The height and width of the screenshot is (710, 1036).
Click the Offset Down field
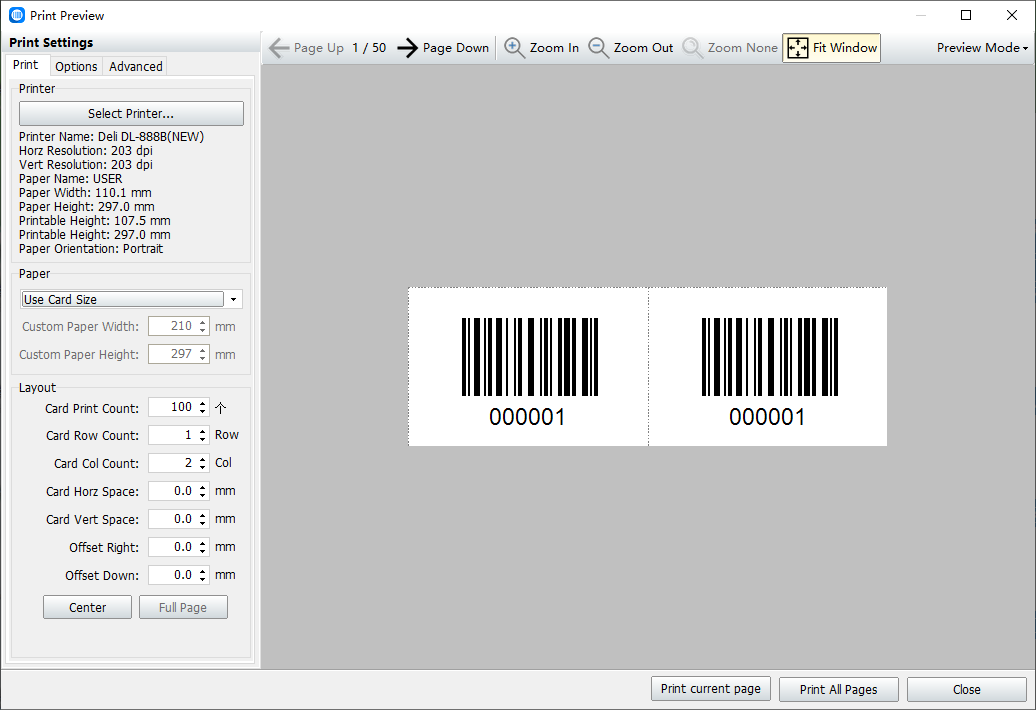pyautogui.click(x=172, y=575)
